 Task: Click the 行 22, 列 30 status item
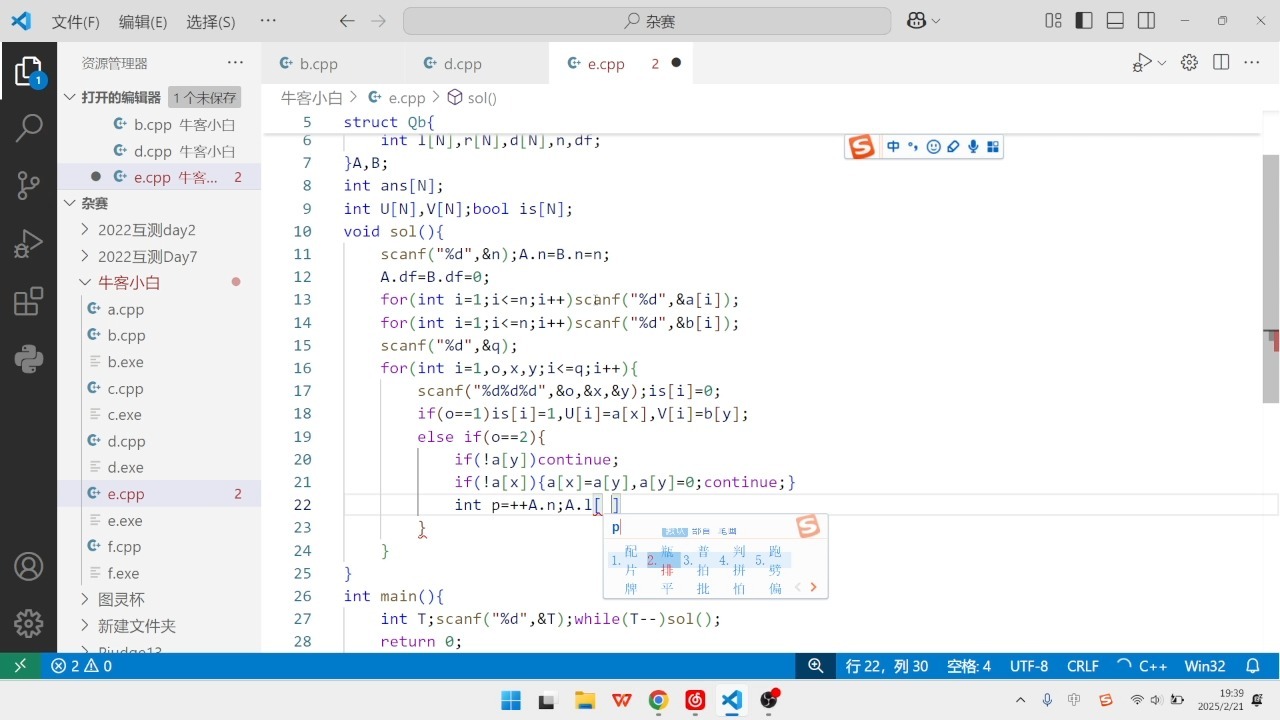(x=887, y=666)
